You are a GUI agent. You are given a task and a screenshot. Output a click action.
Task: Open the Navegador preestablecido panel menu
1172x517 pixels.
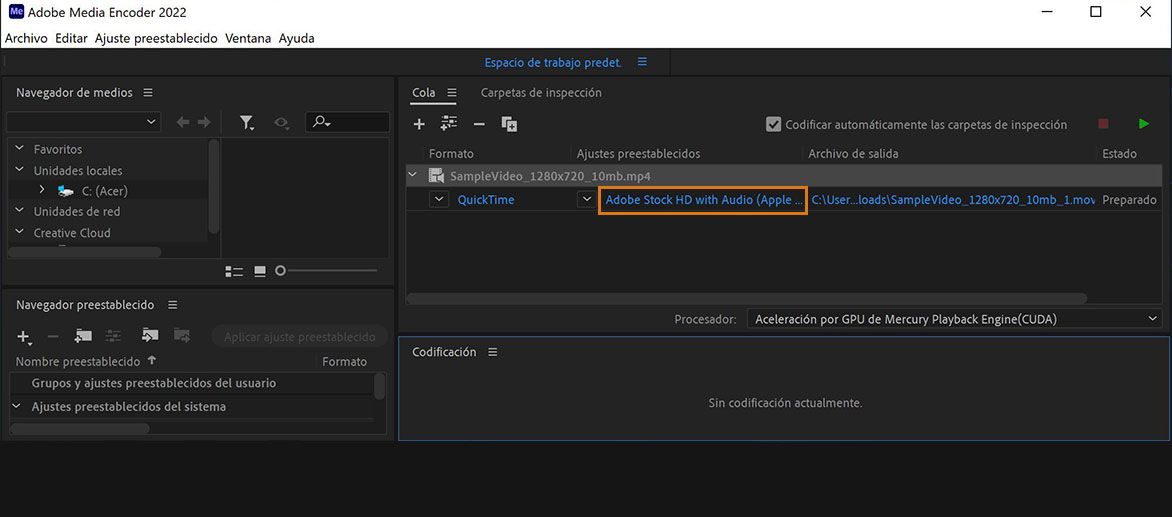point(173,305)
